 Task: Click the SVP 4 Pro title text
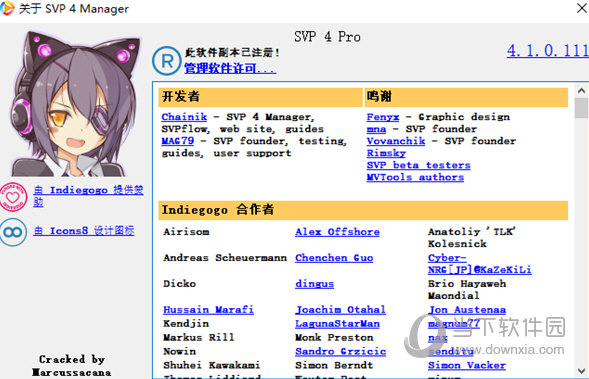pyautogui.click(x=327, y=36)
